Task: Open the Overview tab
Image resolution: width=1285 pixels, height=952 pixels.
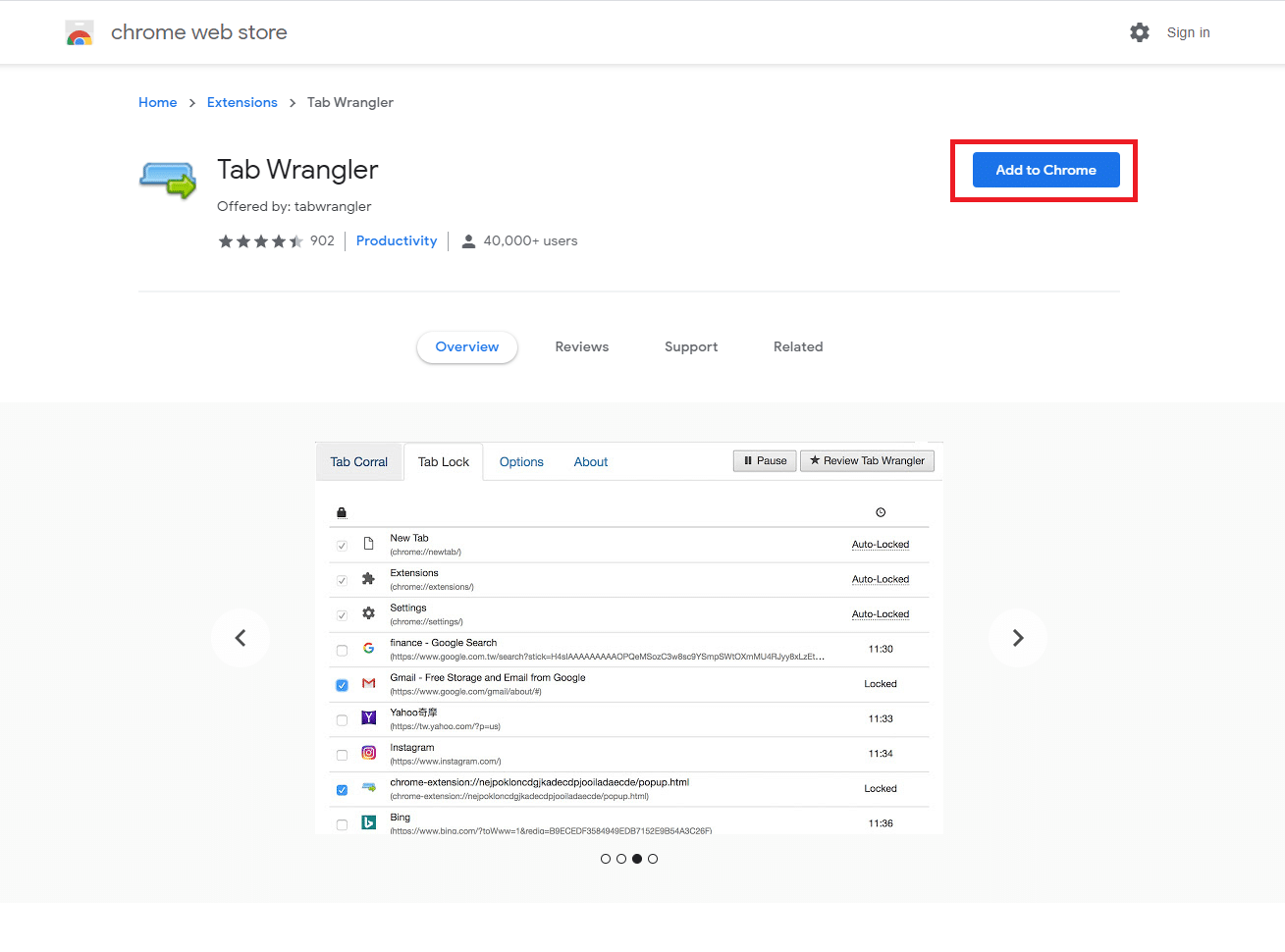Action: (x=467, y=347)
